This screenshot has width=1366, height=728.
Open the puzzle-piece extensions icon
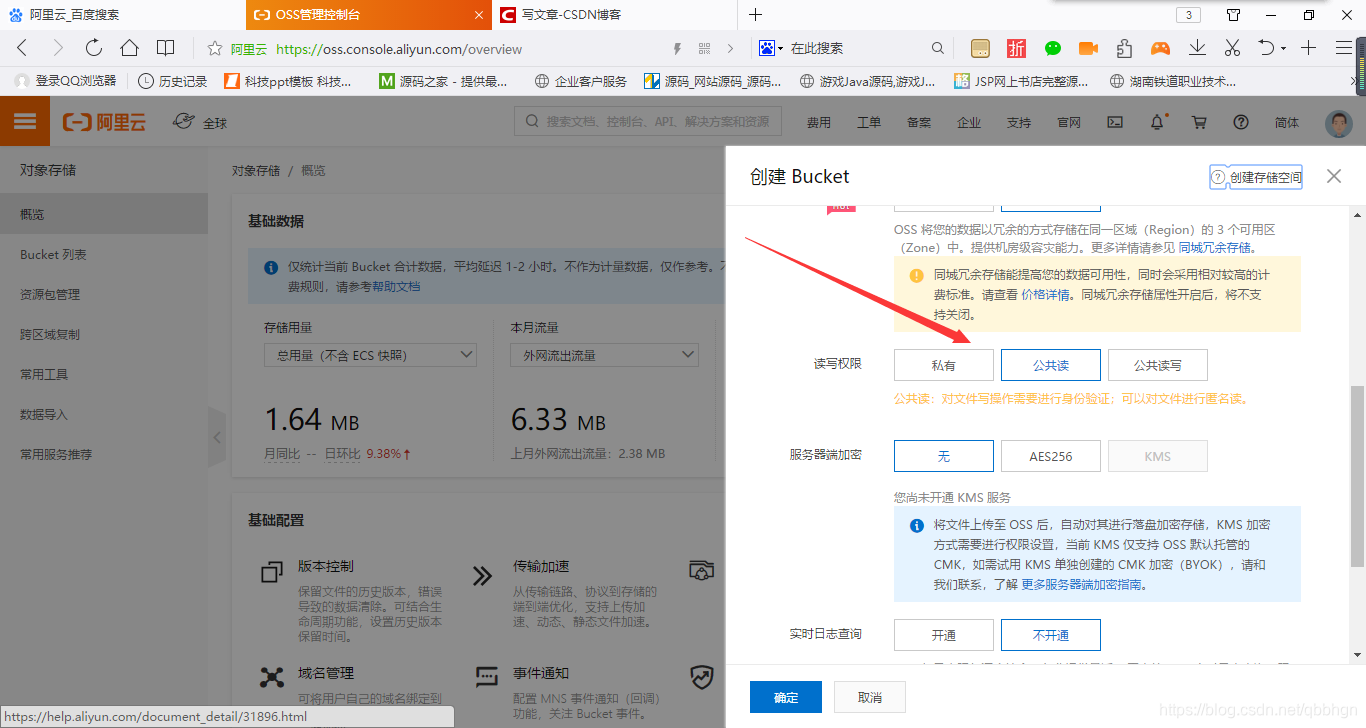click(1124, 48)
